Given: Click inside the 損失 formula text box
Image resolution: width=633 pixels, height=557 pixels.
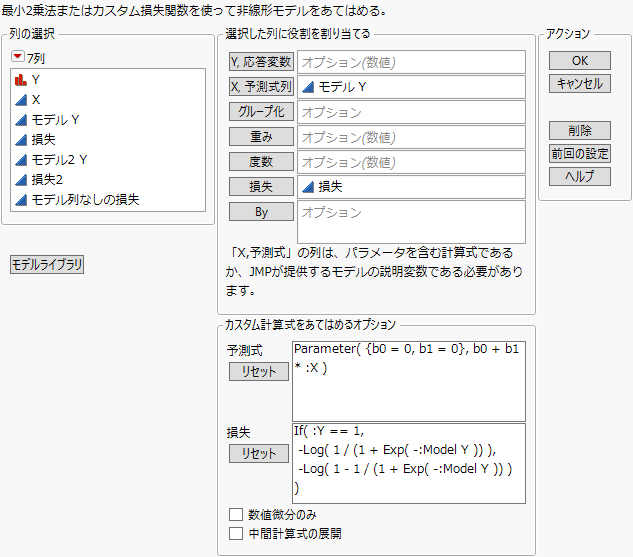Looking at the screenshot, I should click(x=409, y=460).
